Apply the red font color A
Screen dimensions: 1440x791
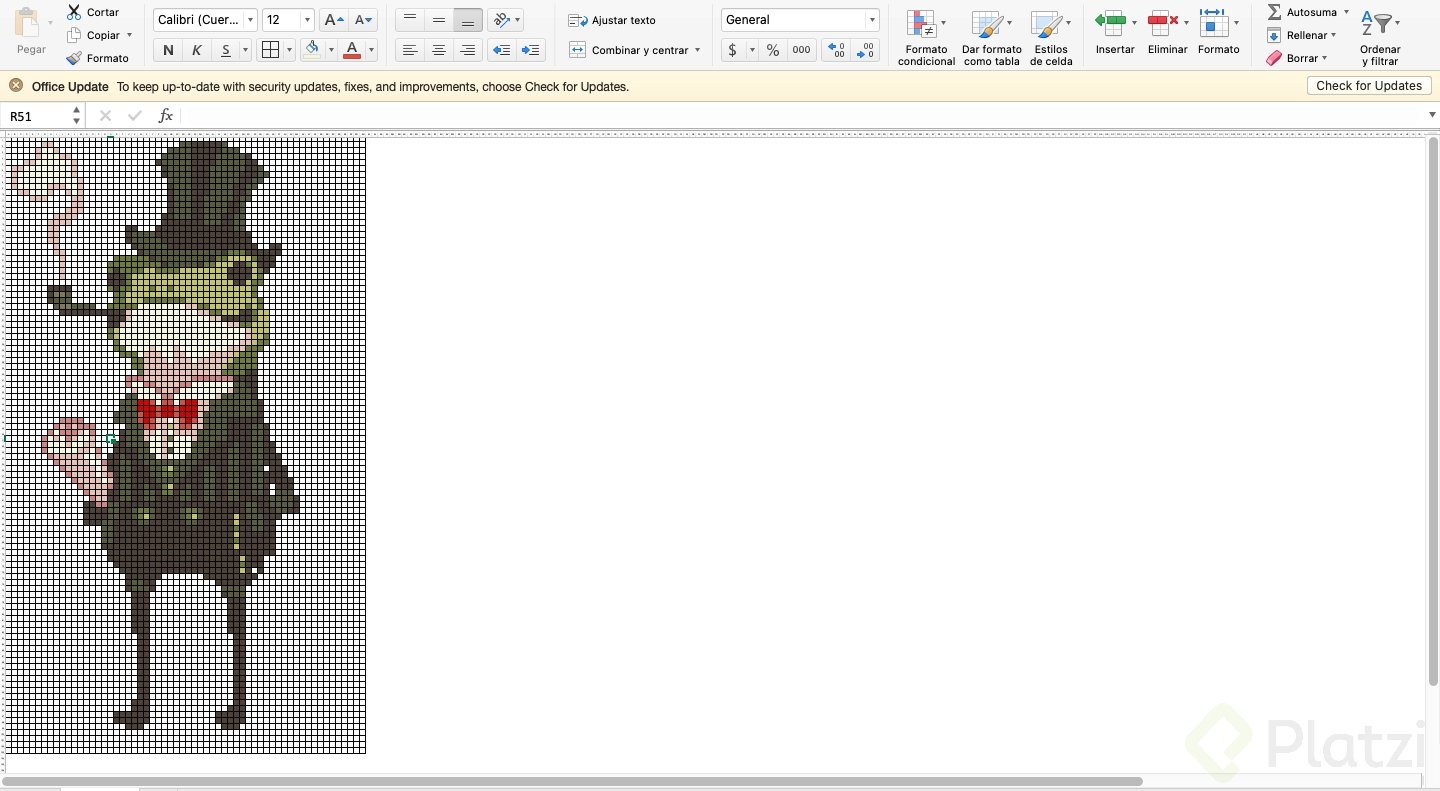point(351,50)
